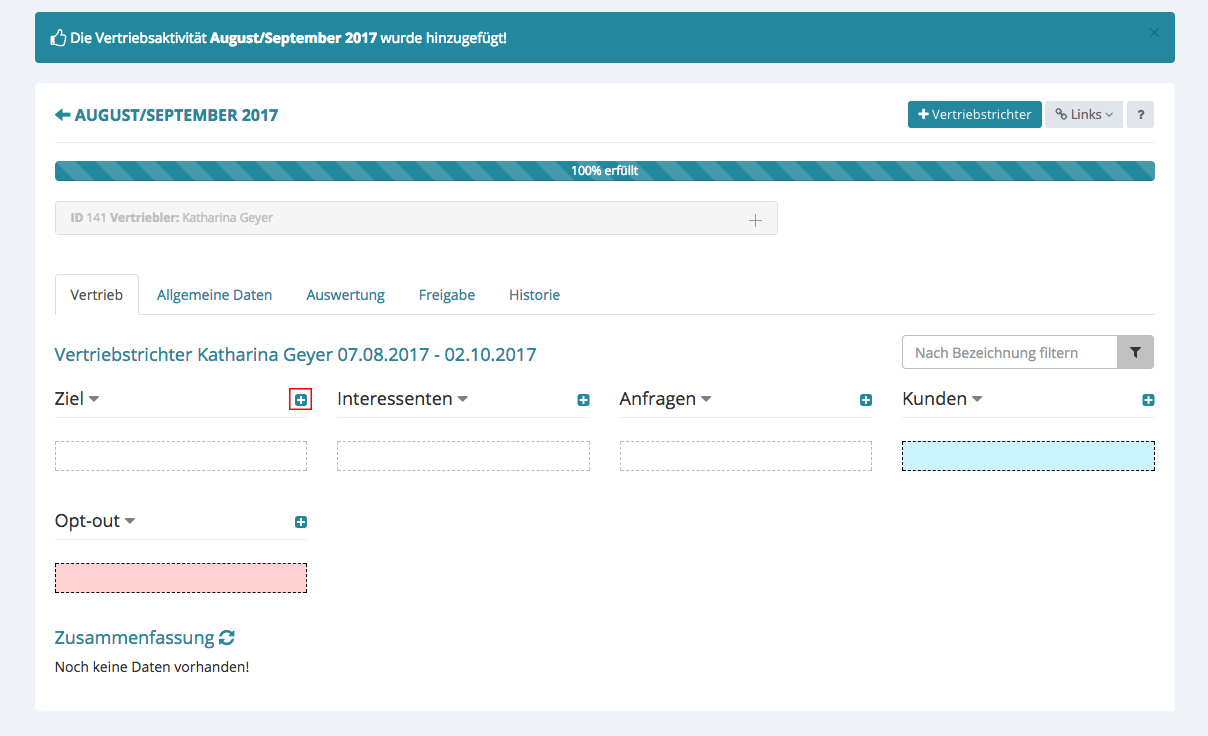Image resolution: width=1208 pixels, height=736 pixels.
Task: Click the 100% erfüllt progress bar
Action: coord(604,171)
